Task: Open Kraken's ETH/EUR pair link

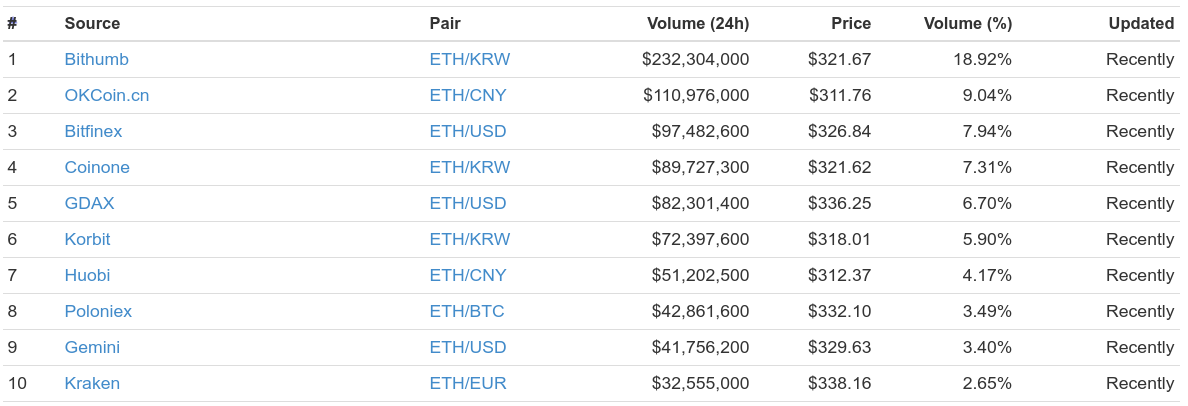Action: point(467,383)
